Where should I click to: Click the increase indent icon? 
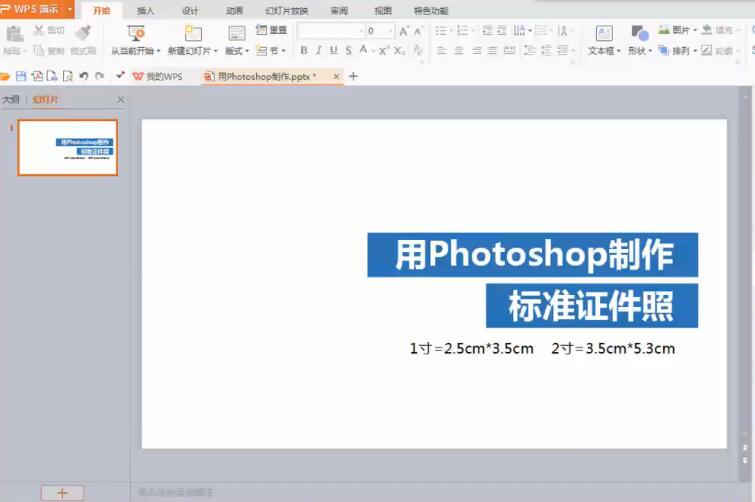[x=502, y=31]
